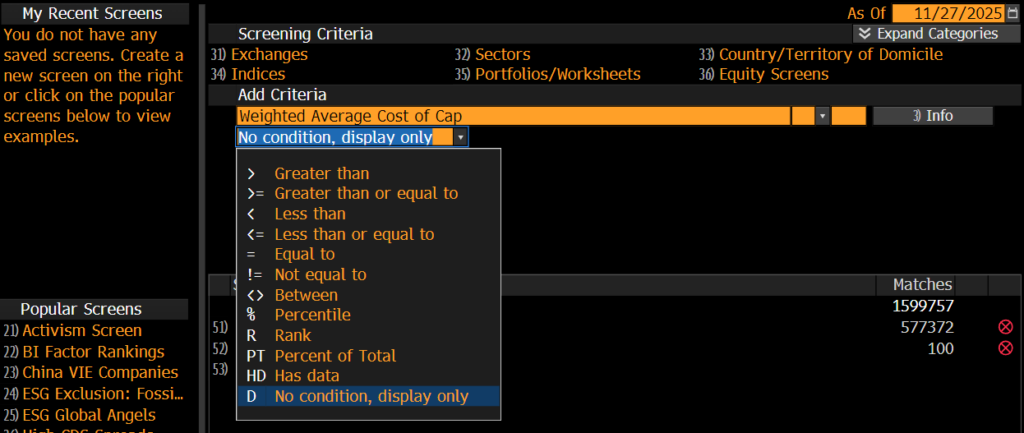This screenshot has height=433, width=1024.
Task: Open the condition dropdown arrow
Action: tap(460, 137)
